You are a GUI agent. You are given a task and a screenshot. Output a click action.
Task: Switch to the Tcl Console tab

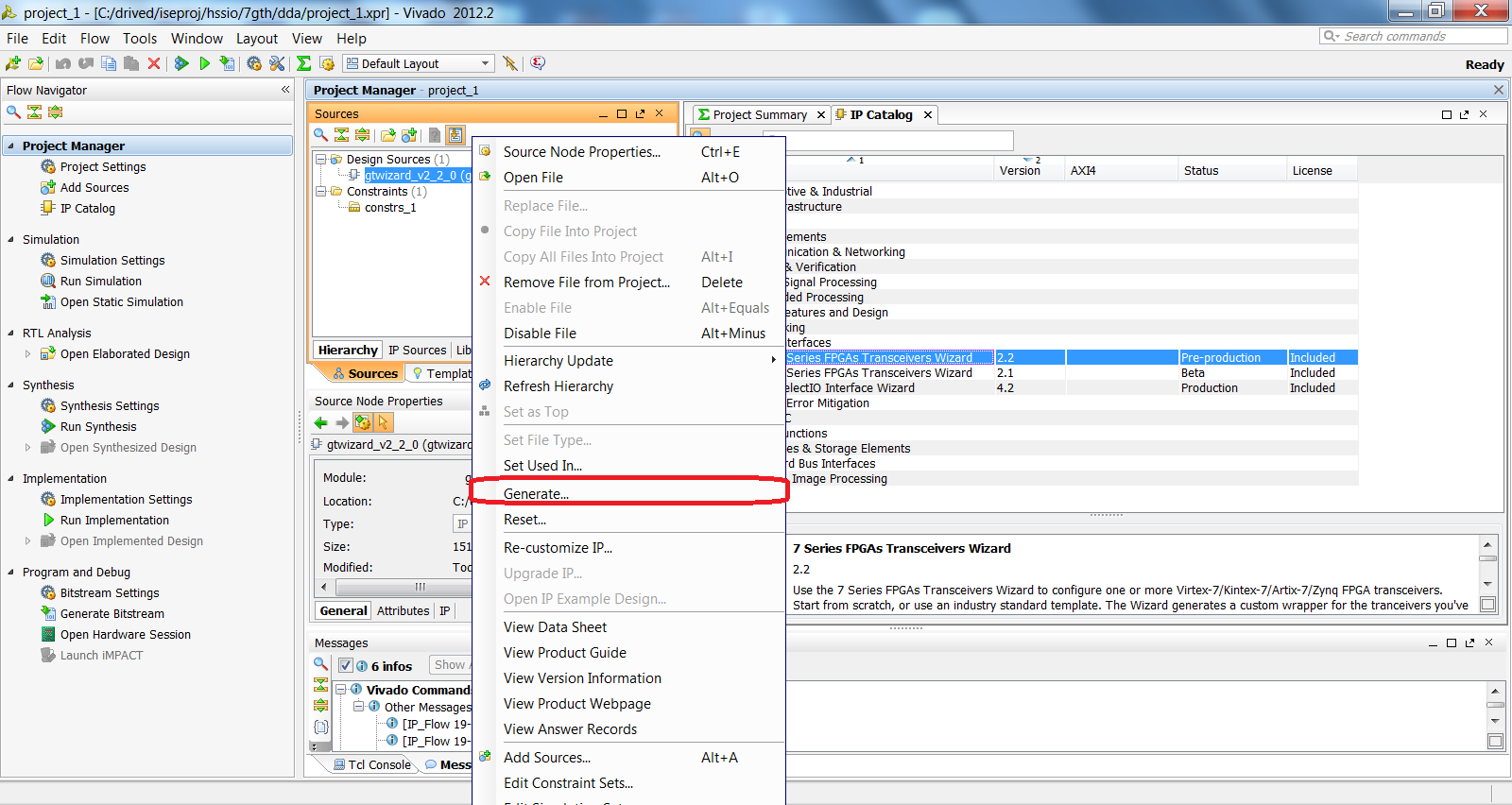coord(372,764)
